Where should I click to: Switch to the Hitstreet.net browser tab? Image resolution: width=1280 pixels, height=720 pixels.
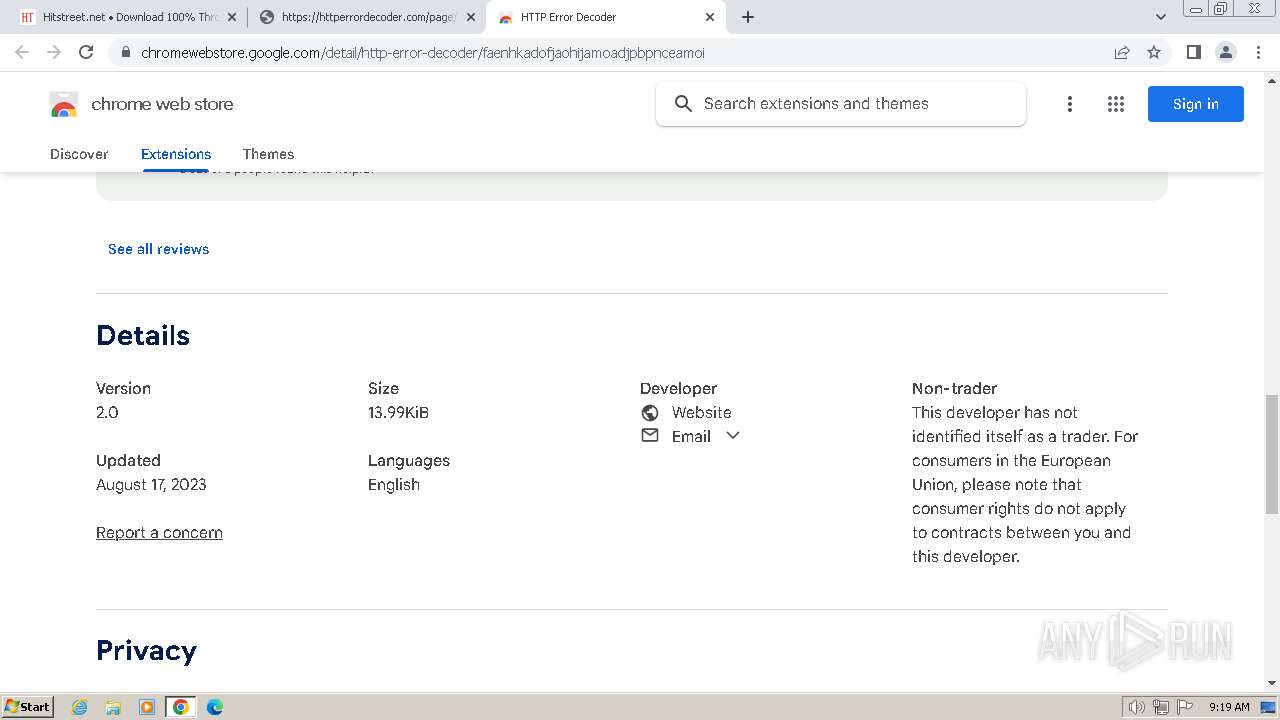point(130,17)
